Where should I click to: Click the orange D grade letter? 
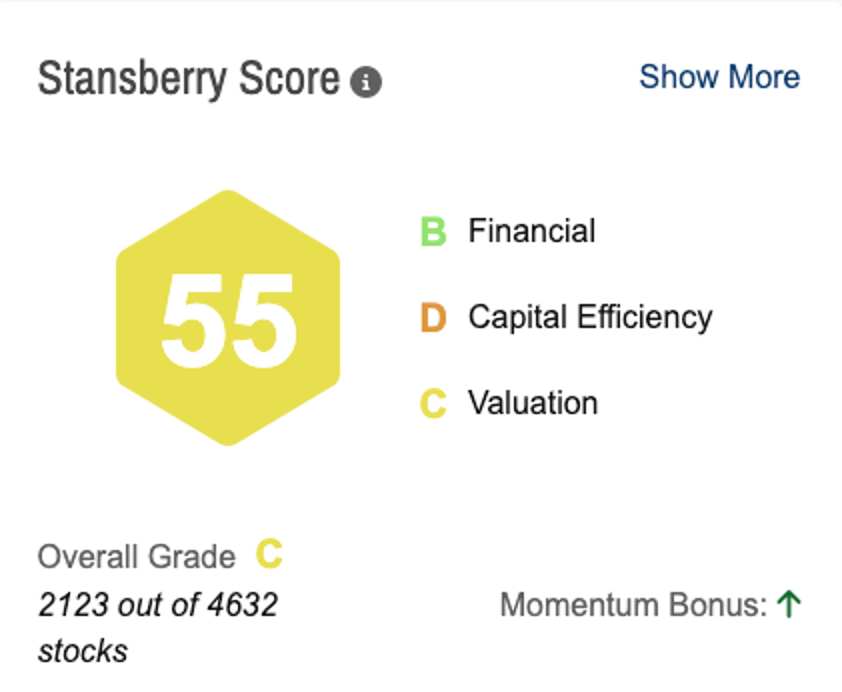coord(433,318)
